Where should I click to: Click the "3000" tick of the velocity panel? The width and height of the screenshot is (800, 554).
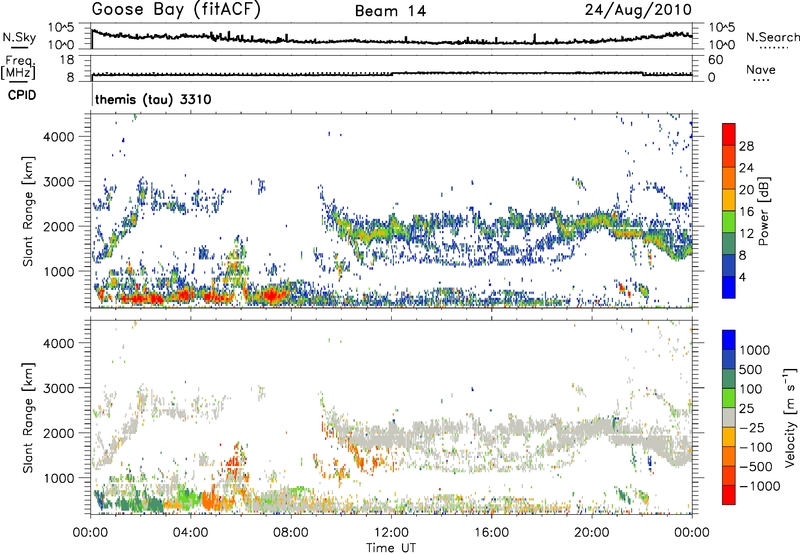59,388
